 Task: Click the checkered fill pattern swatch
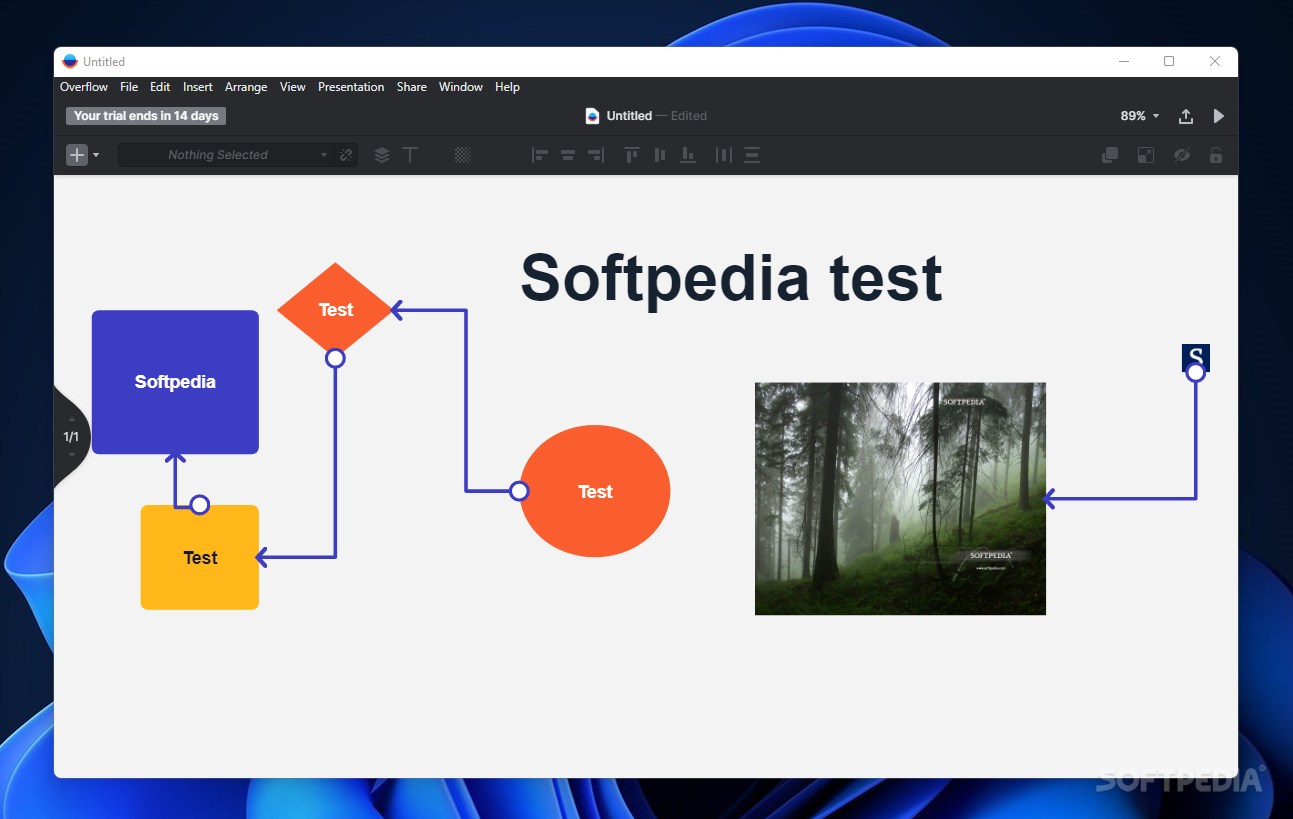(462, 155)
